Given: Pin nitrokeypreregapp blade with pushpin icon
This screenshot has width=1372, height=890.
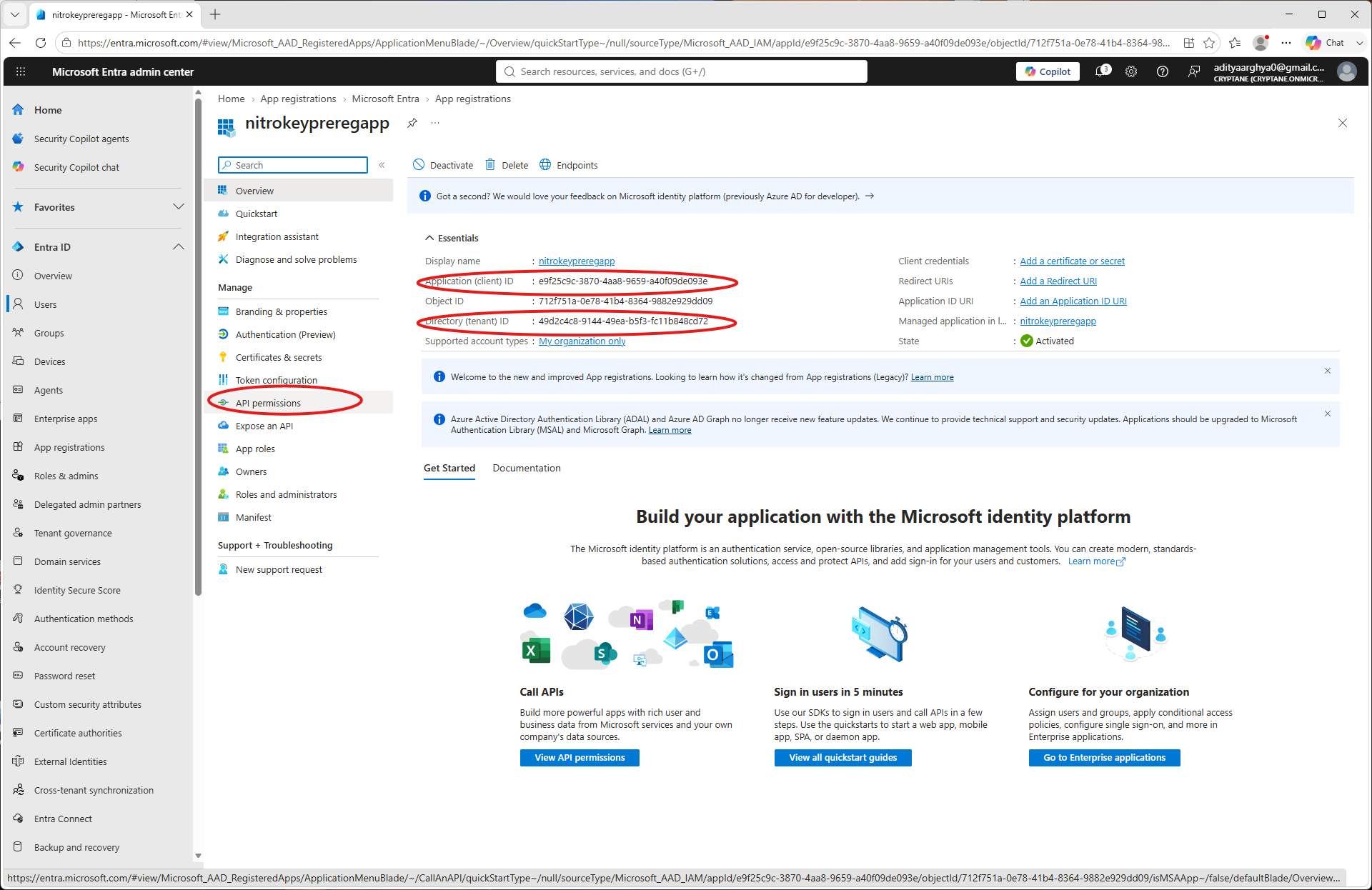Looking at the screenshot, I should (412, 123).
